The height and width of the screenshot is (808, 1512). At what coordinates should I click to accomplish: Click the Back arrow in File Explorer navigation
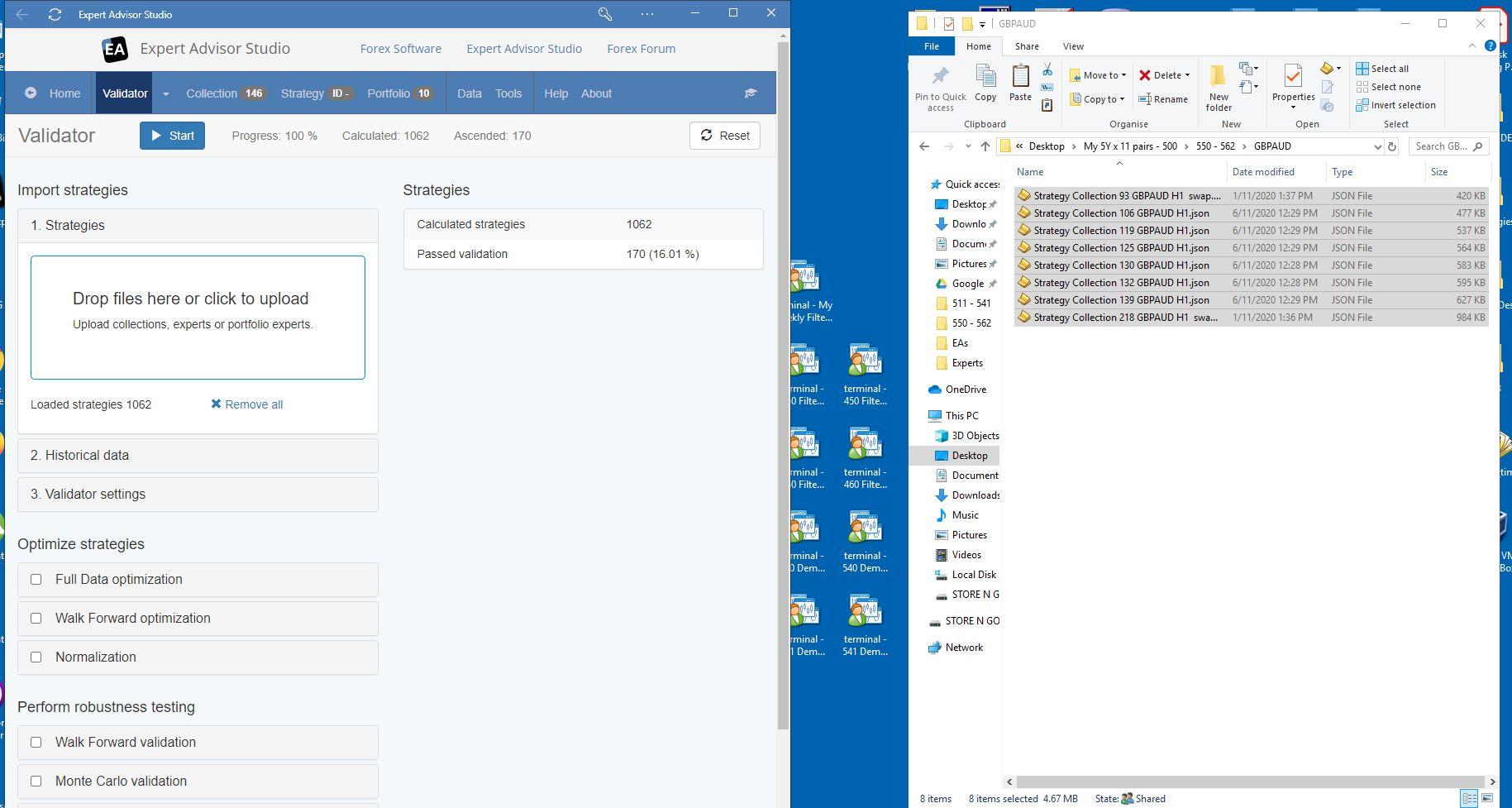tap(924, 146)
